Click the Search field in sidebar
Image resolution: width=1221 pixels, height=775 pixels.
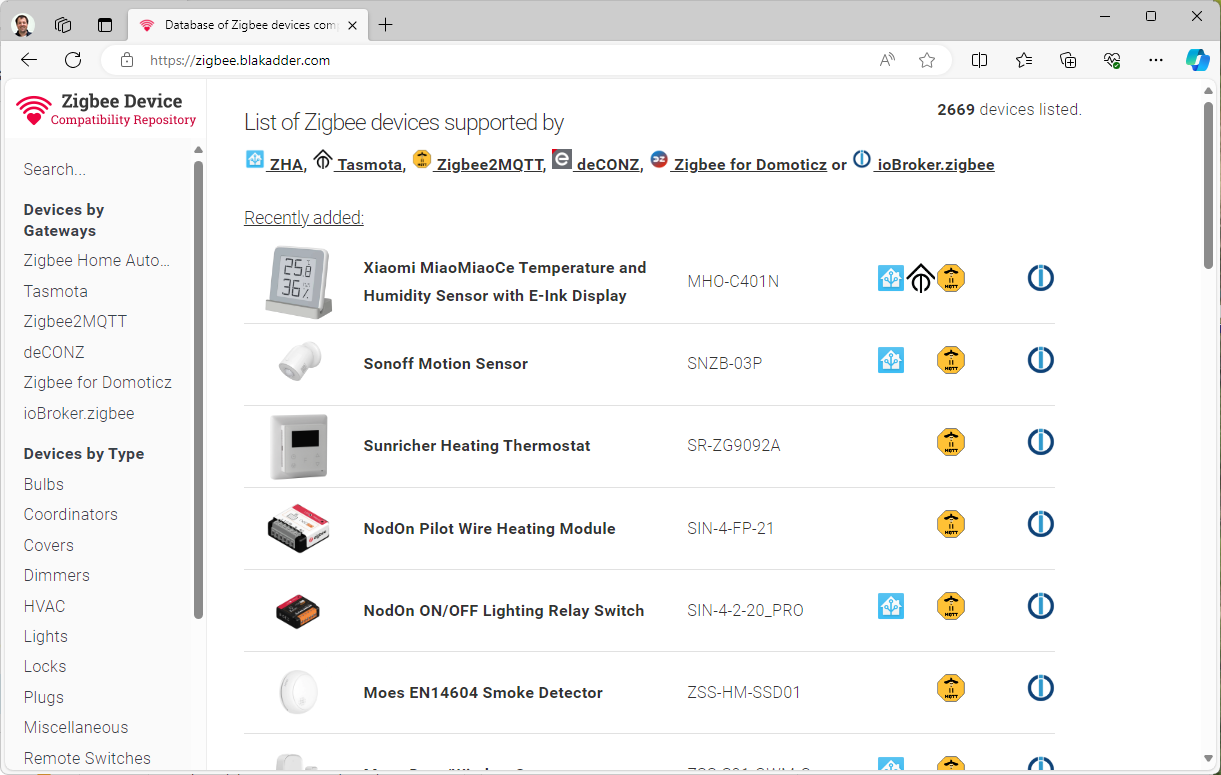pos(100,170)
